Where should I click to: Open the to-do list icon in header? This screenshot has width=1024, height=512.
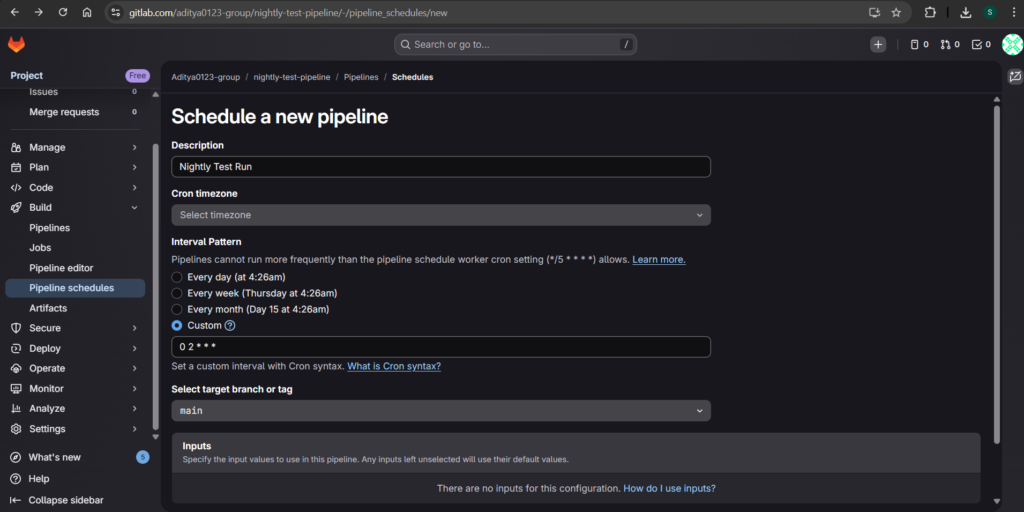click(981, 44)
